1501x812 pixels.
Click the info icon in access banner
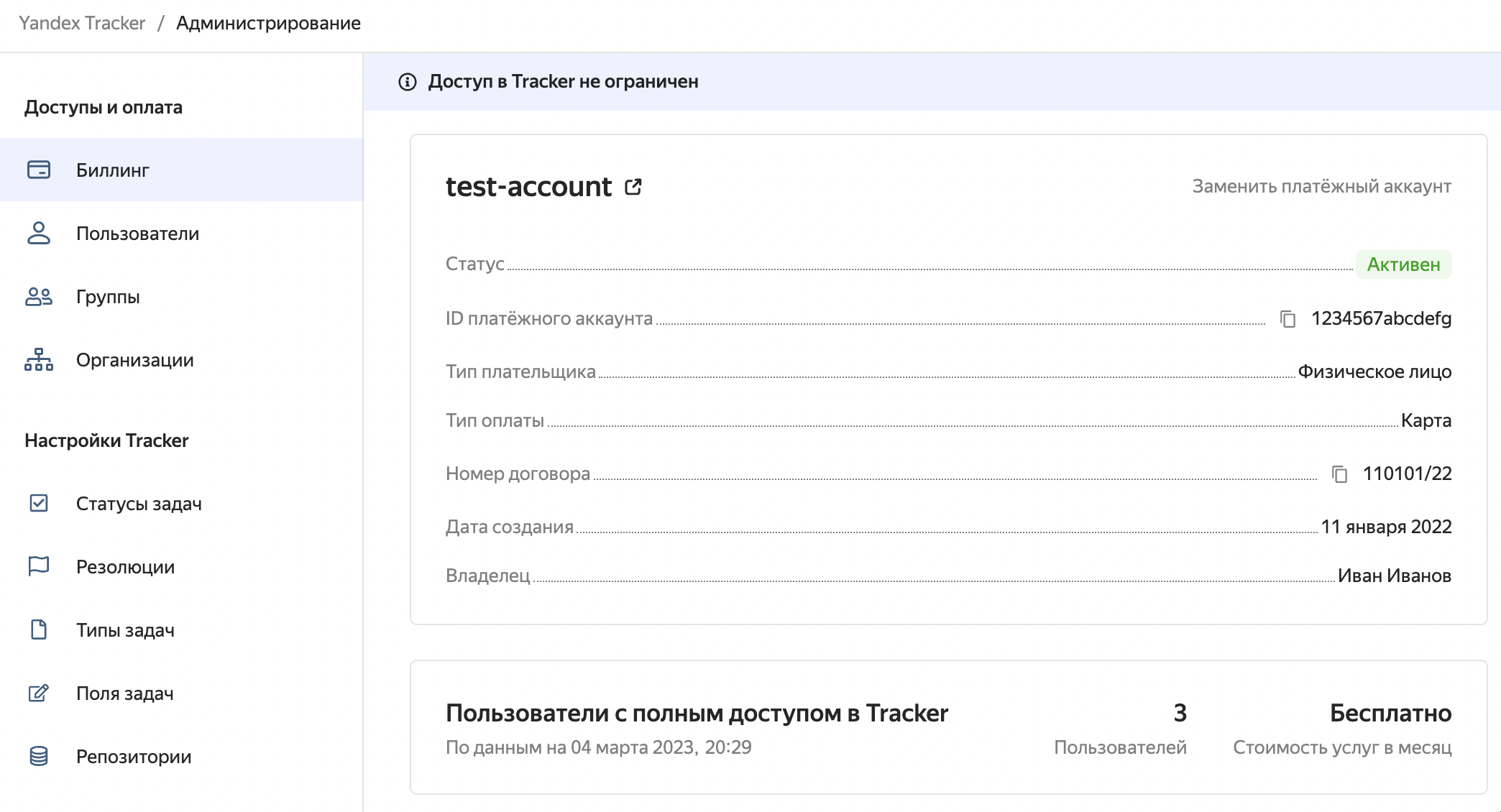point(408,82)
